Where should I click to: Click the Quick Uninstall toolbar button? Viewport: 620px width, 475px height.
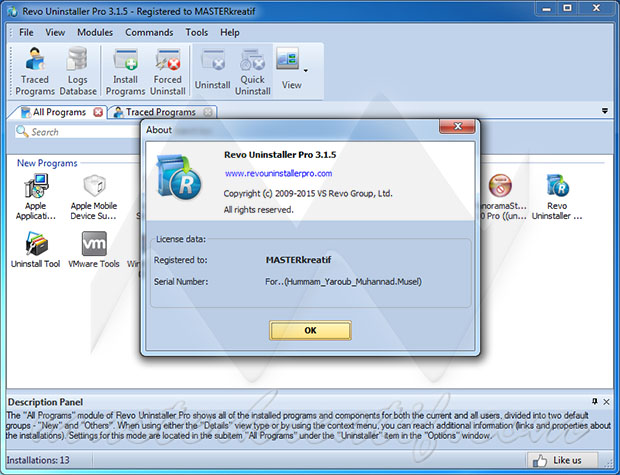pos(253,71)
